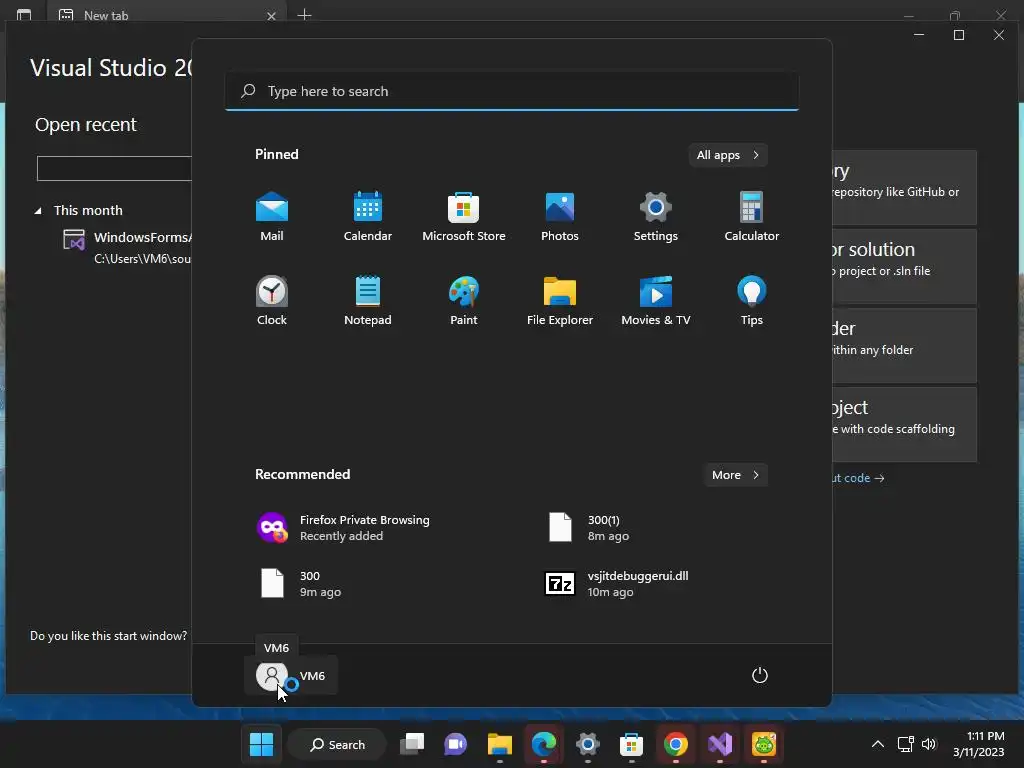Open the Chat app on the taskbar
Image resolution: width=1024 pixels, height=768 pixels.
(456, 744)
